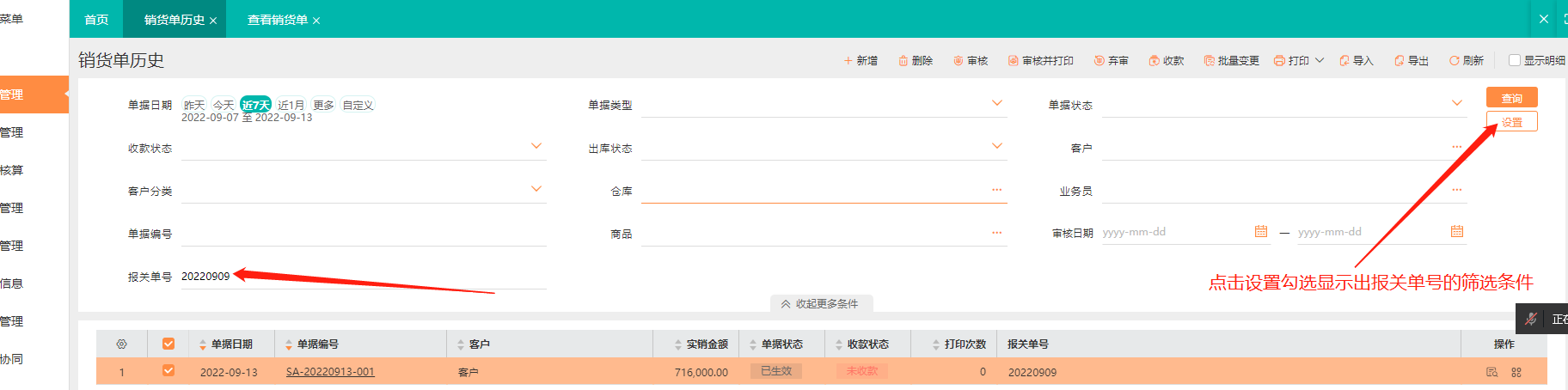Image resolution: width=1568 pixels, height=390 pixels.
Task: Switch to the 首页 home tab
Action: [x=96, y=20]
